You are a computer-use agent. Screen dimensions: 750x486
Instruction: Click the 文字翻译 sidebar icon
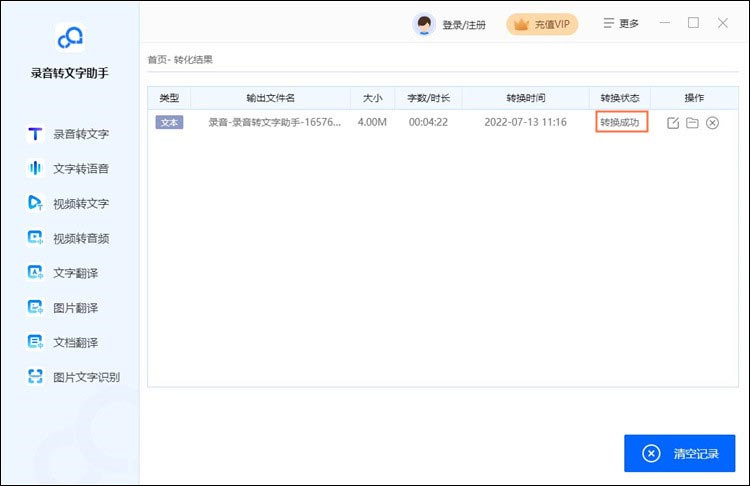[35, 273]
